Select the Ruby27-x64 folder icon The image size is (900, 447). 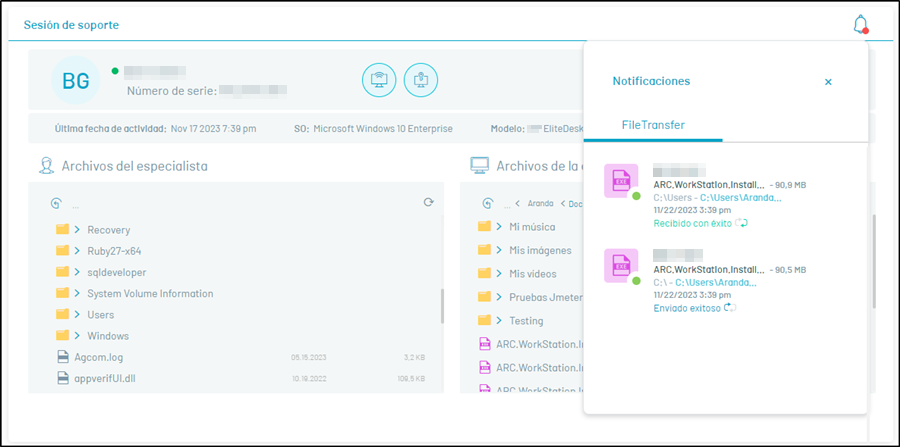pyautogui.click(x=63, y=251)
